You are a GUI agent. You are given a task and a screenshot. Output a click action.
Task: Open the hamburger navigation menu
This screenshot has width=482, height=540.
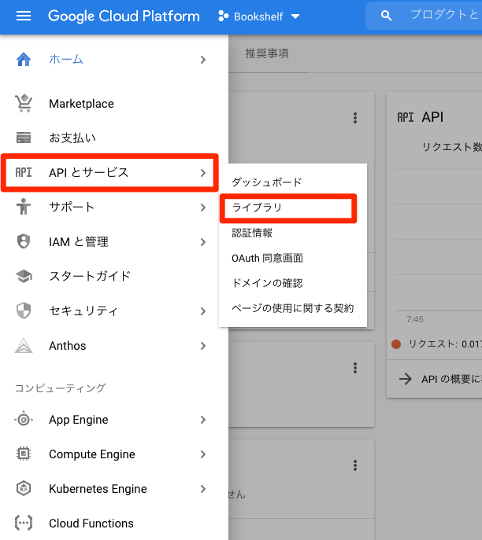point(23,16)
